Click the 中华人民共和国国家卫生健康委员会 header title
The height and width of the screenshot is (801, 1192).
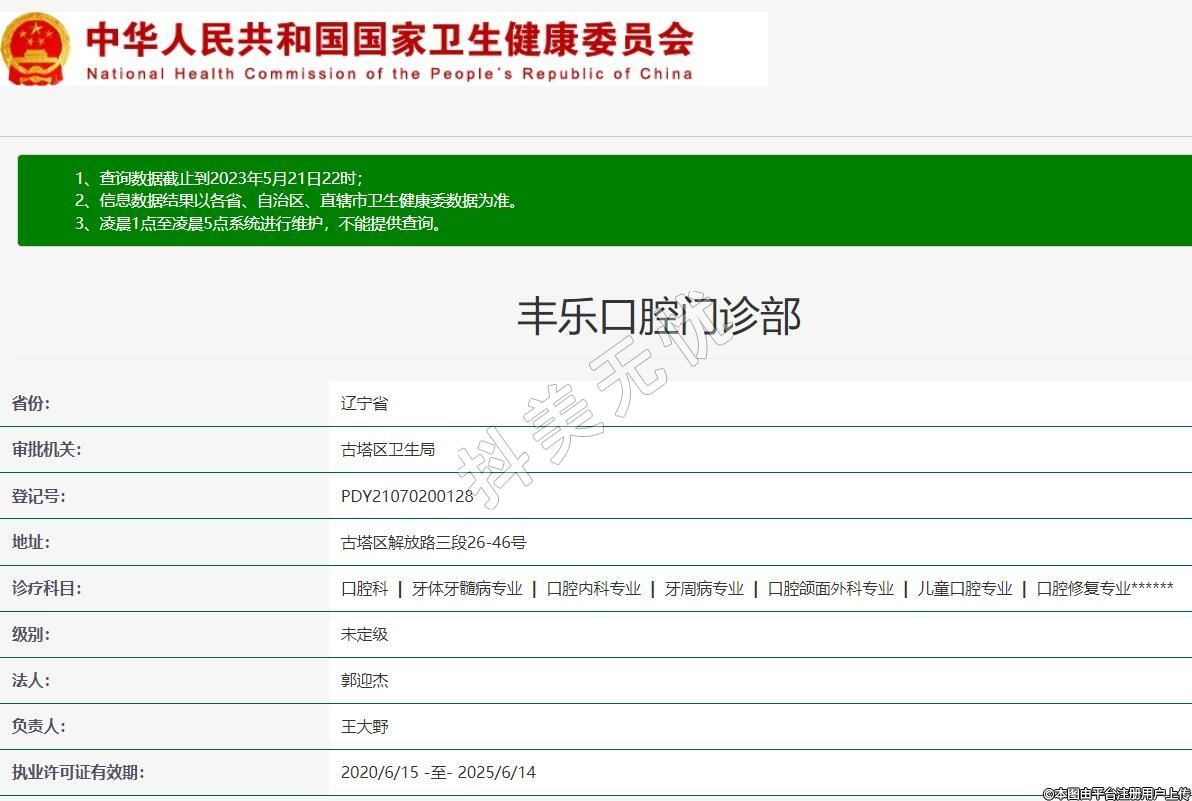pyautogui.click(x=389, y=39)
